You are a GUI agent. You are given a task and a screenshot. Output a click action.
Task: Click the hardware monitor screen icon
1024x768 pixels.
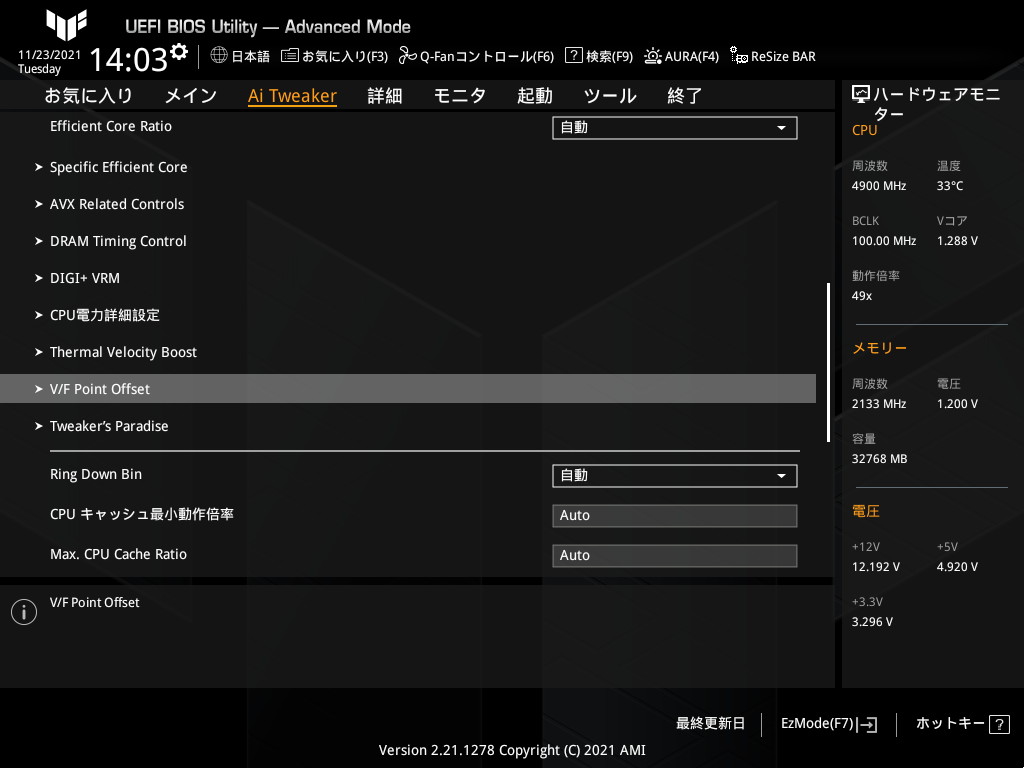pos(861,95)
